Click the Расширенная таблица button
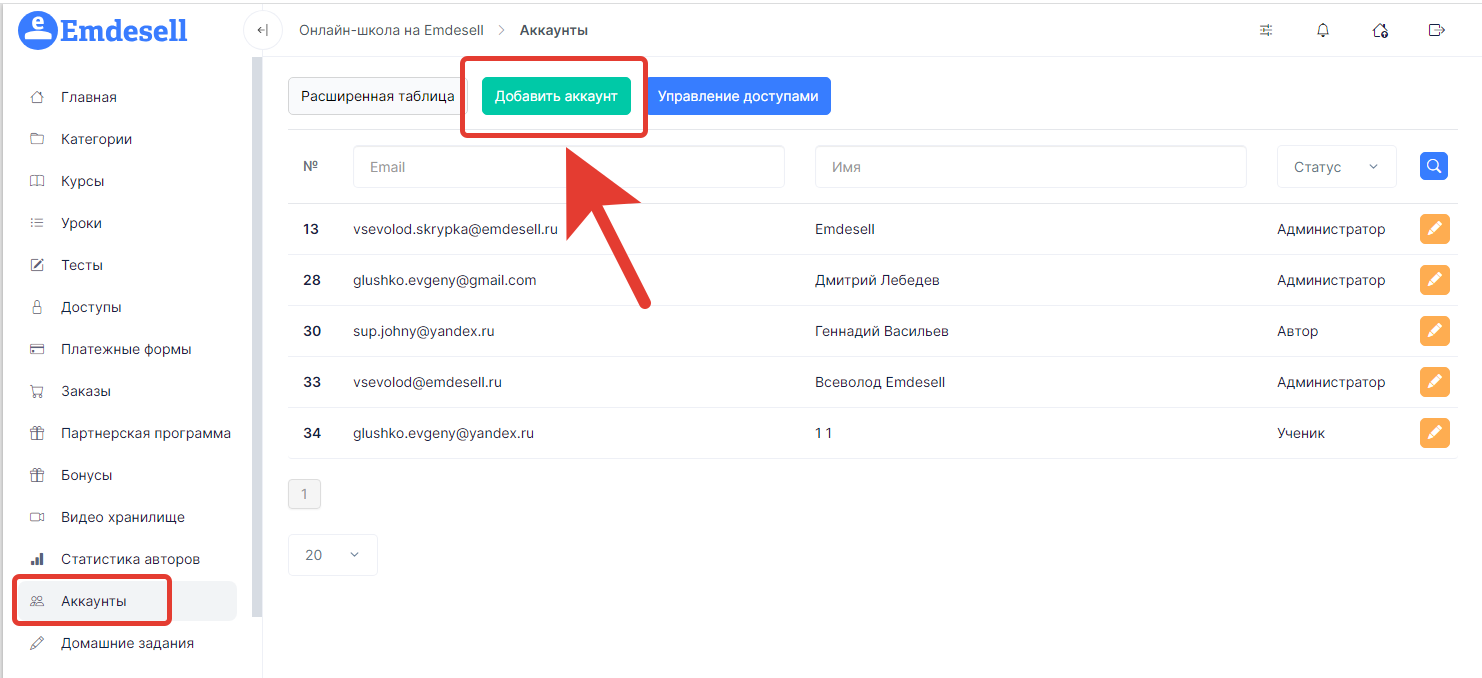 377,96
